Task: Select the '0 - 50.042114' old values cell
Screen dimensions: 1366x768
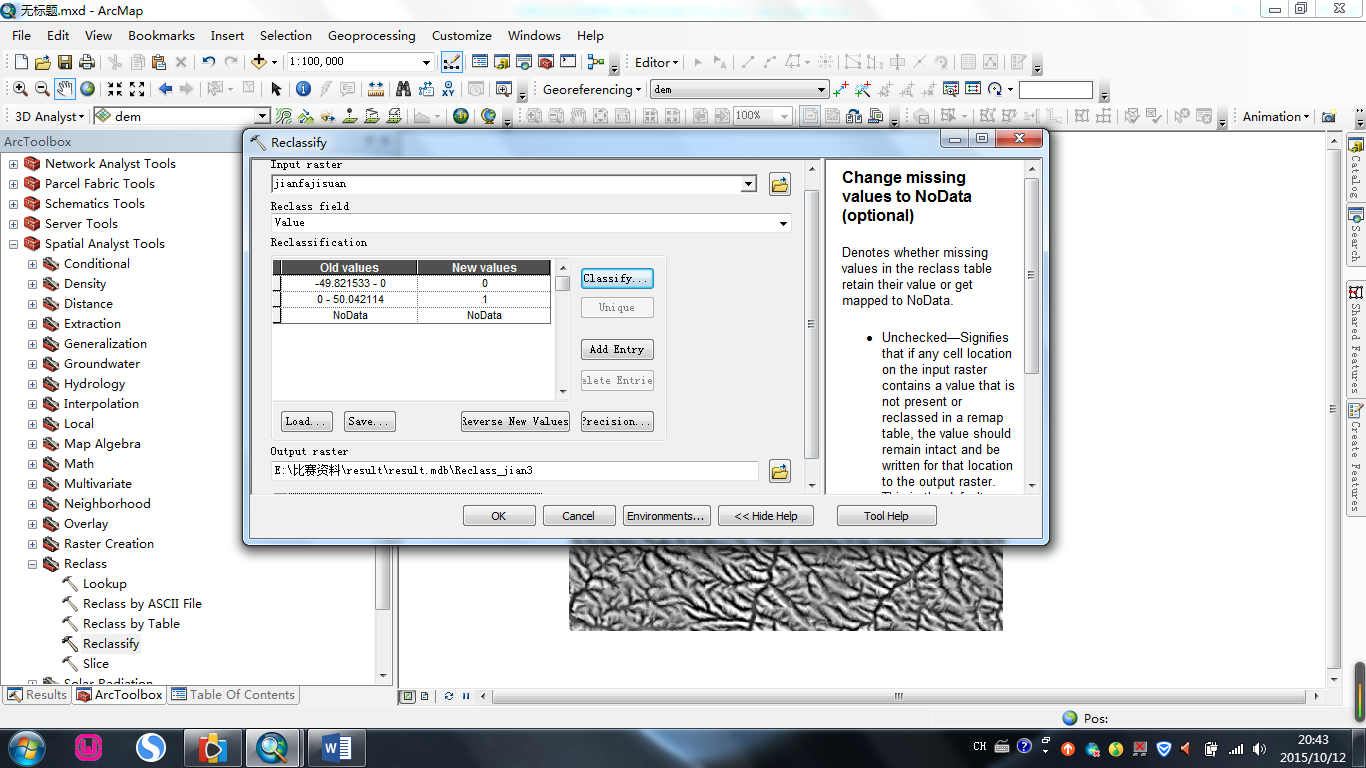Action: point(349,299)
